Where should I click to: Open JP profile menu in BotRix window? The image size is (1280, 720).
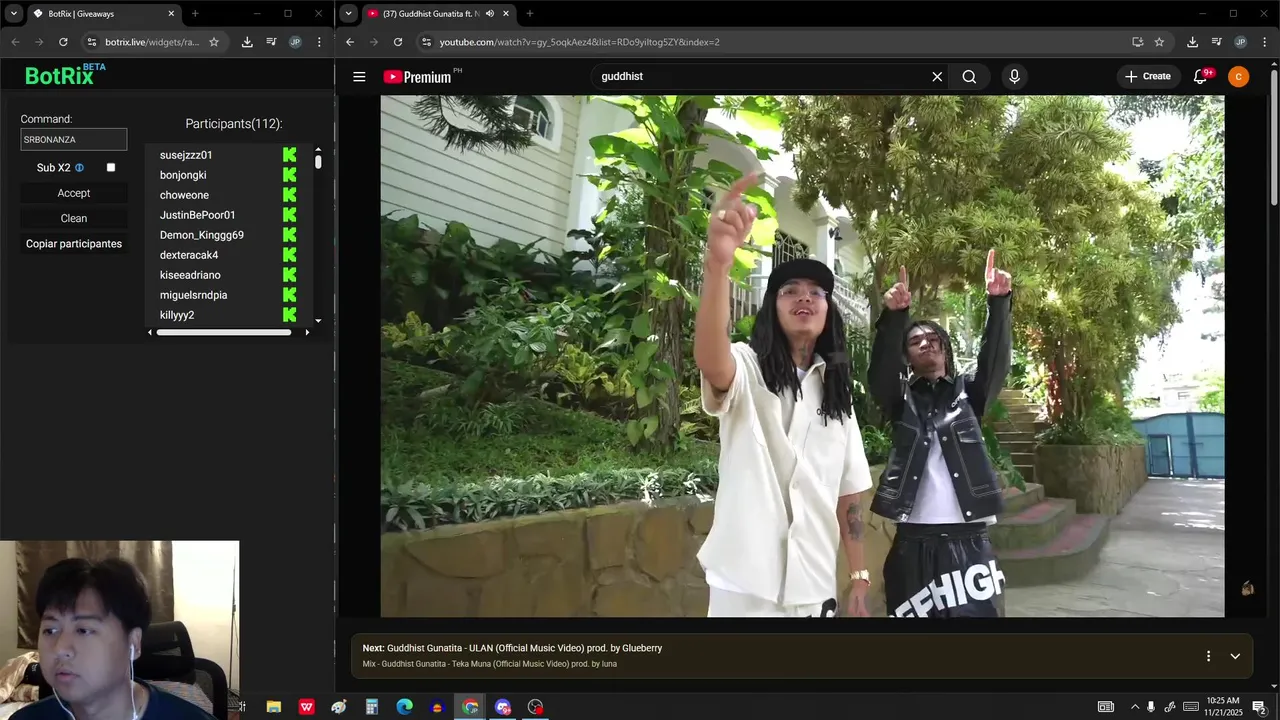[295, 42]
